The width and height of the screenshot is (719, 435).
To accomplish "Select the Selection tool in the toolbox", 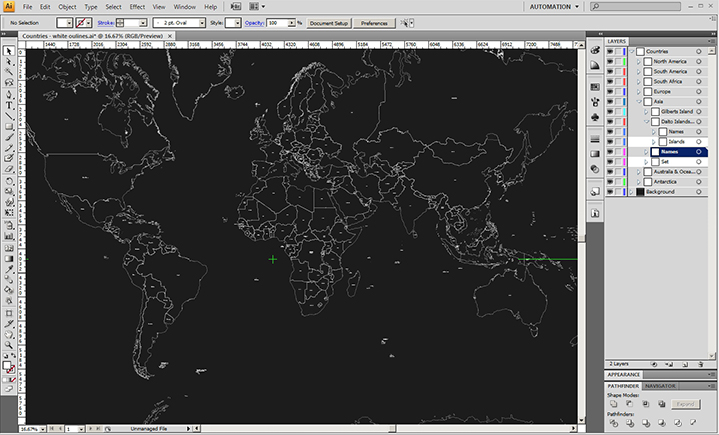I will [9, 50].
